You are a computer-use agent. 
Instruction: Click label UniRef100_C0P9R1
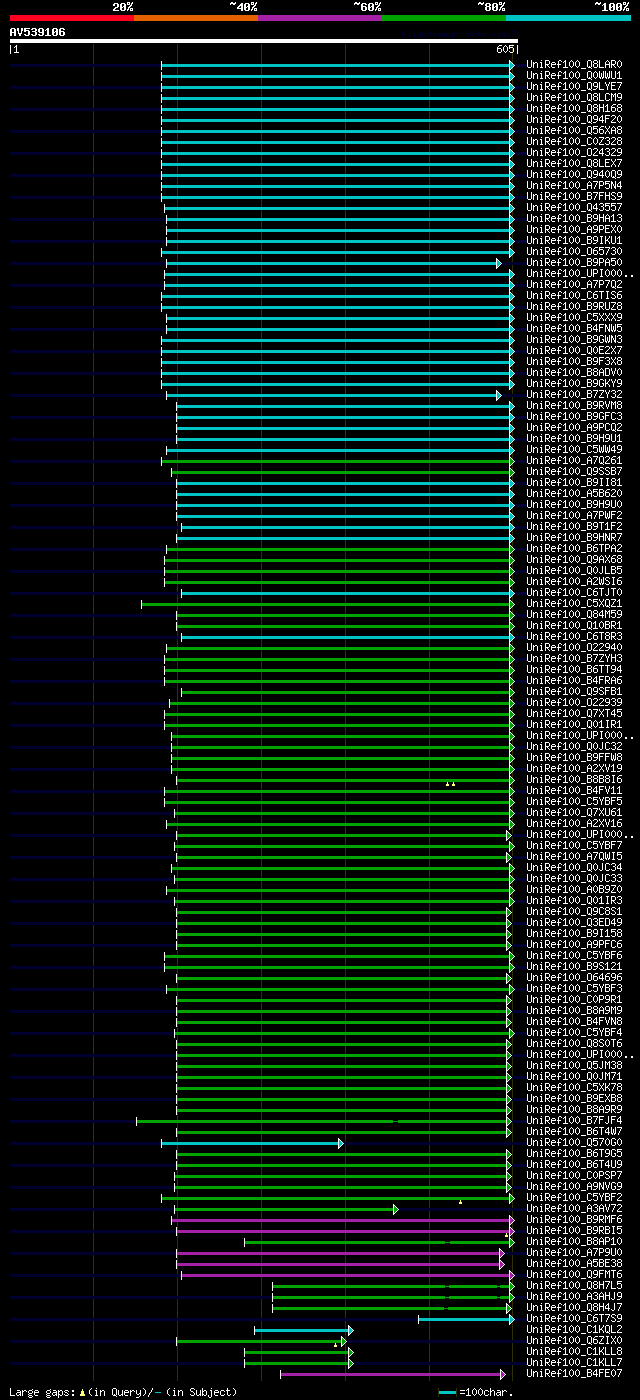pyautogui.click(x=574, y=1000)
